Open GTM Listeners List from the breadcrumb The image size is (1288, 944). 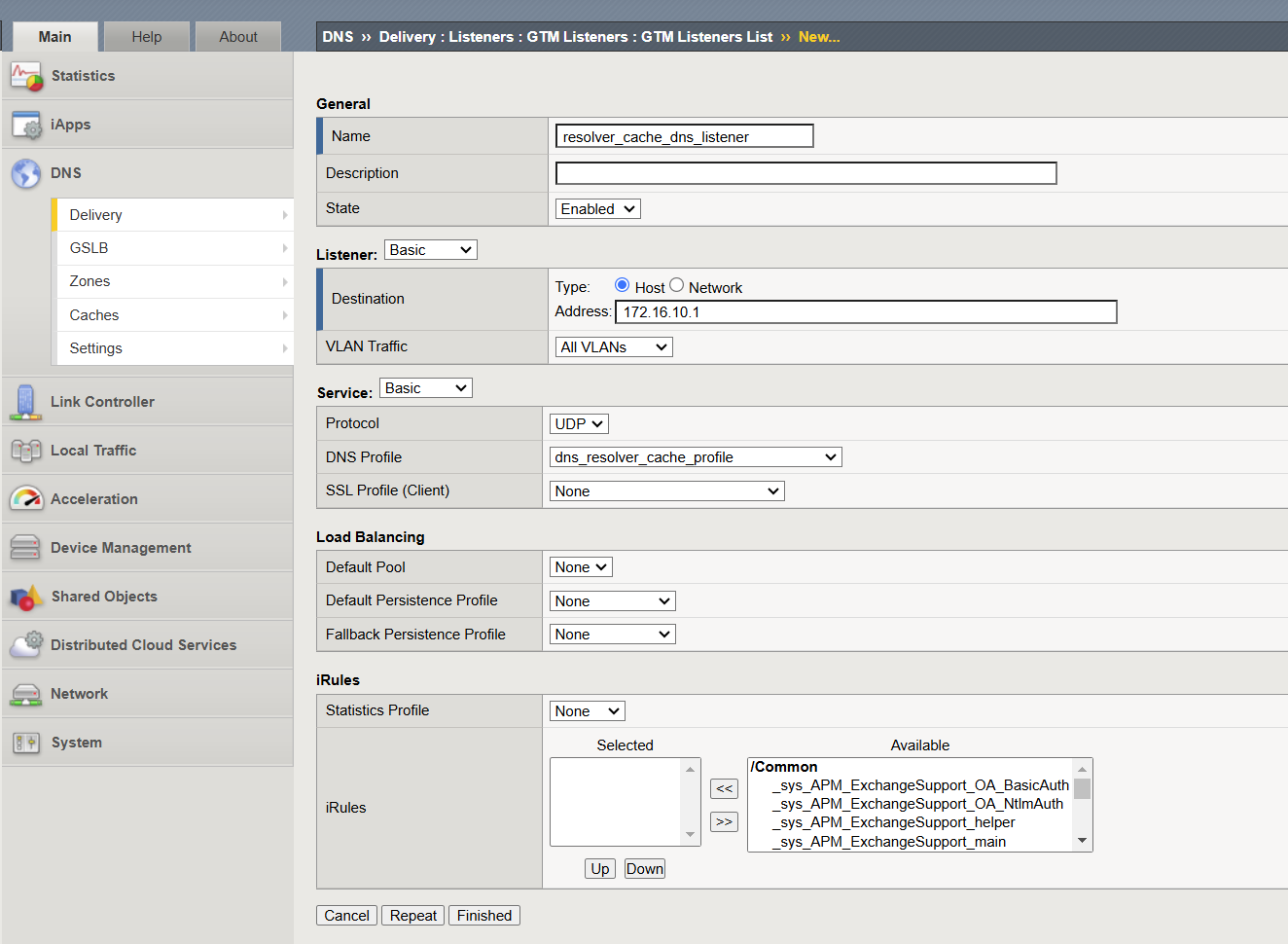pyautogui.click(x=705, y=36)
